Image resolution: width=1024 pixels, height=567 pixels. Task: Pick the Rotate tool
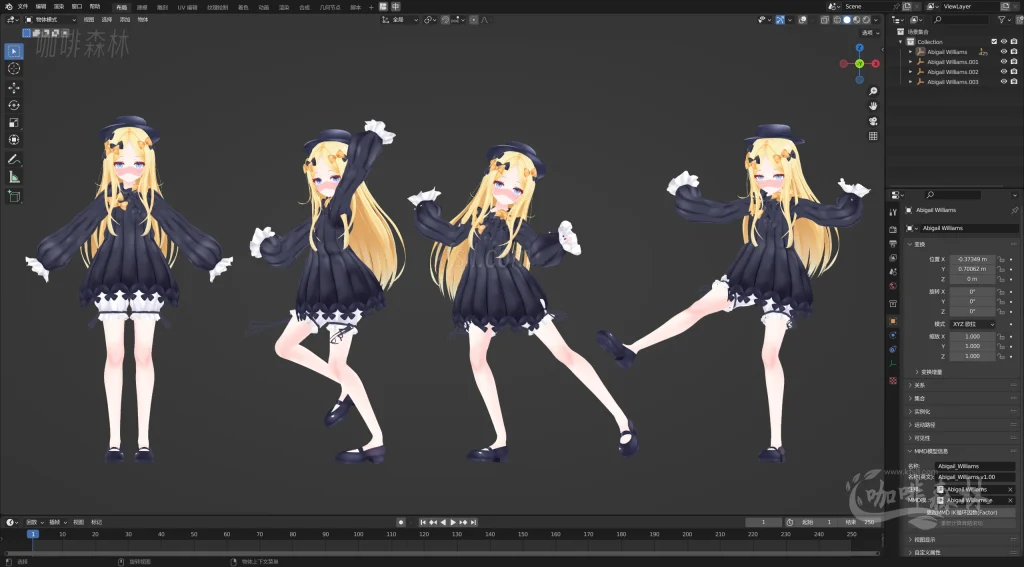pyautogui.click(x=14, y=105)
